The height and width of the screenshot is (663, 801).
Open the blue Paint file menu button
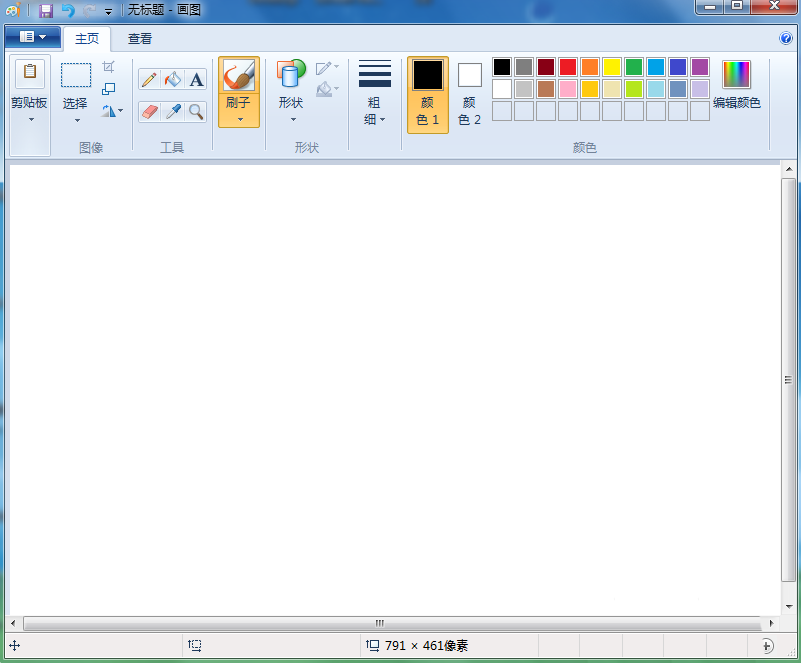click(x=32, y=38)
